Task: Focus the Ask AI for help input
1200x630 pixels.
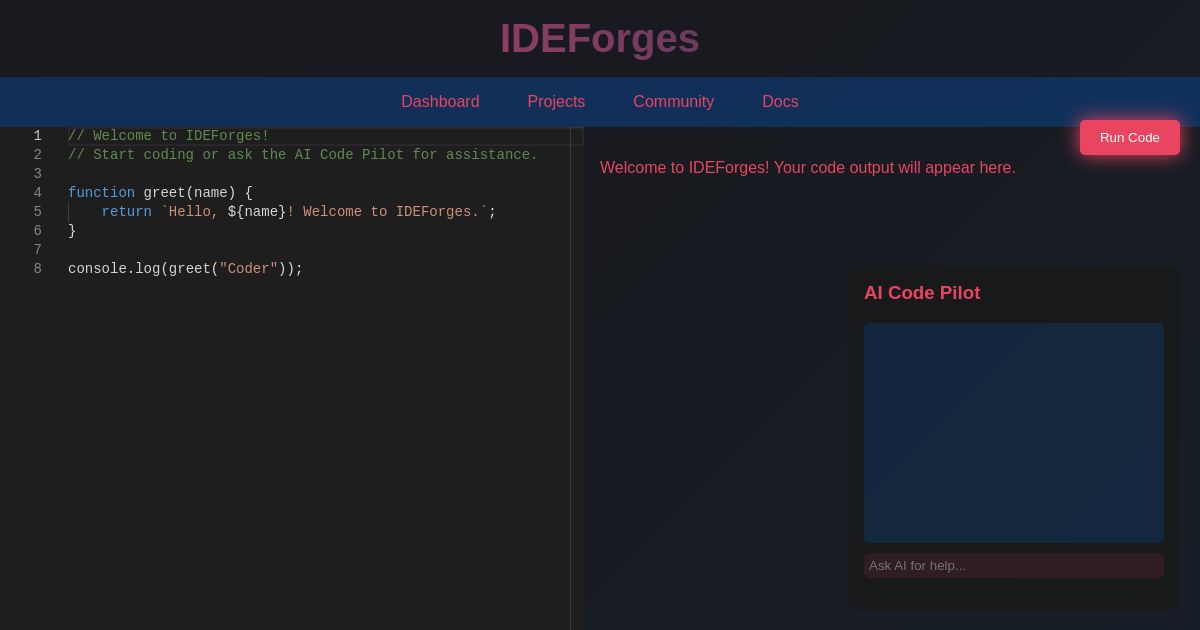Action: [x=1013, y=565]
